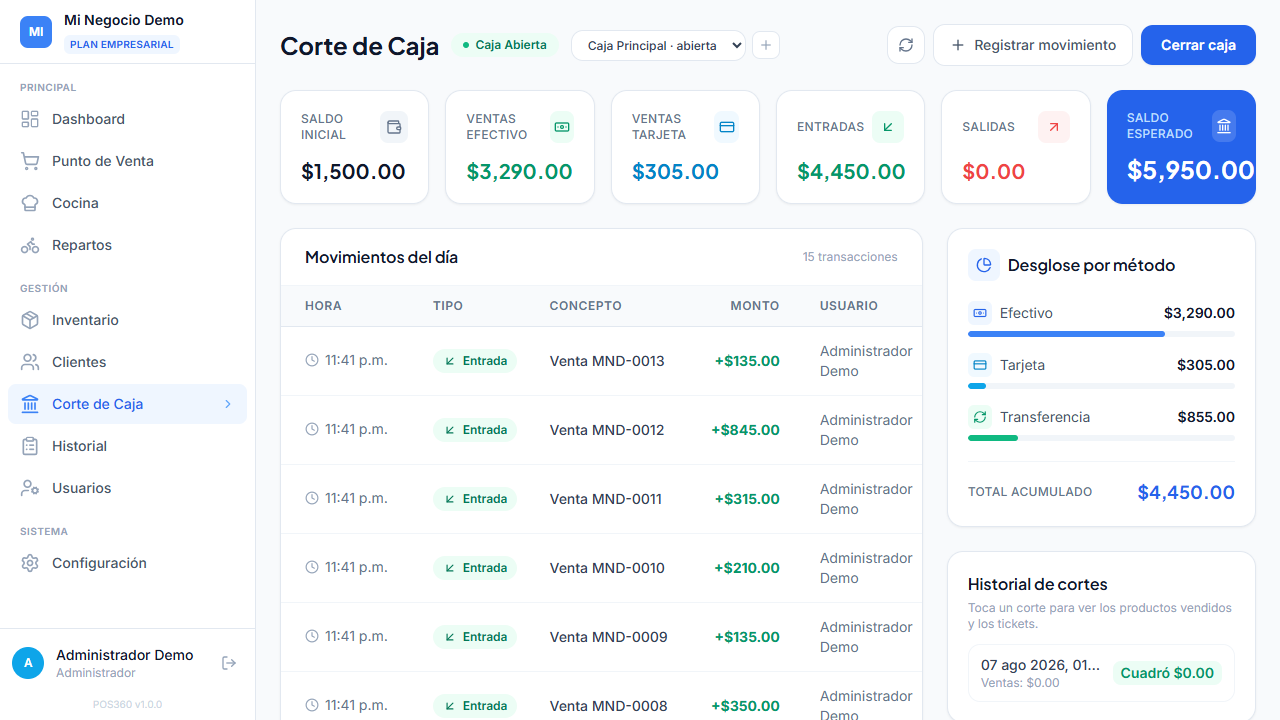Image resolution: width=1280 pixels, height=720 pixels.
Task: Click the $4,450.00 Total Acumulado value
Action: 1186,492
